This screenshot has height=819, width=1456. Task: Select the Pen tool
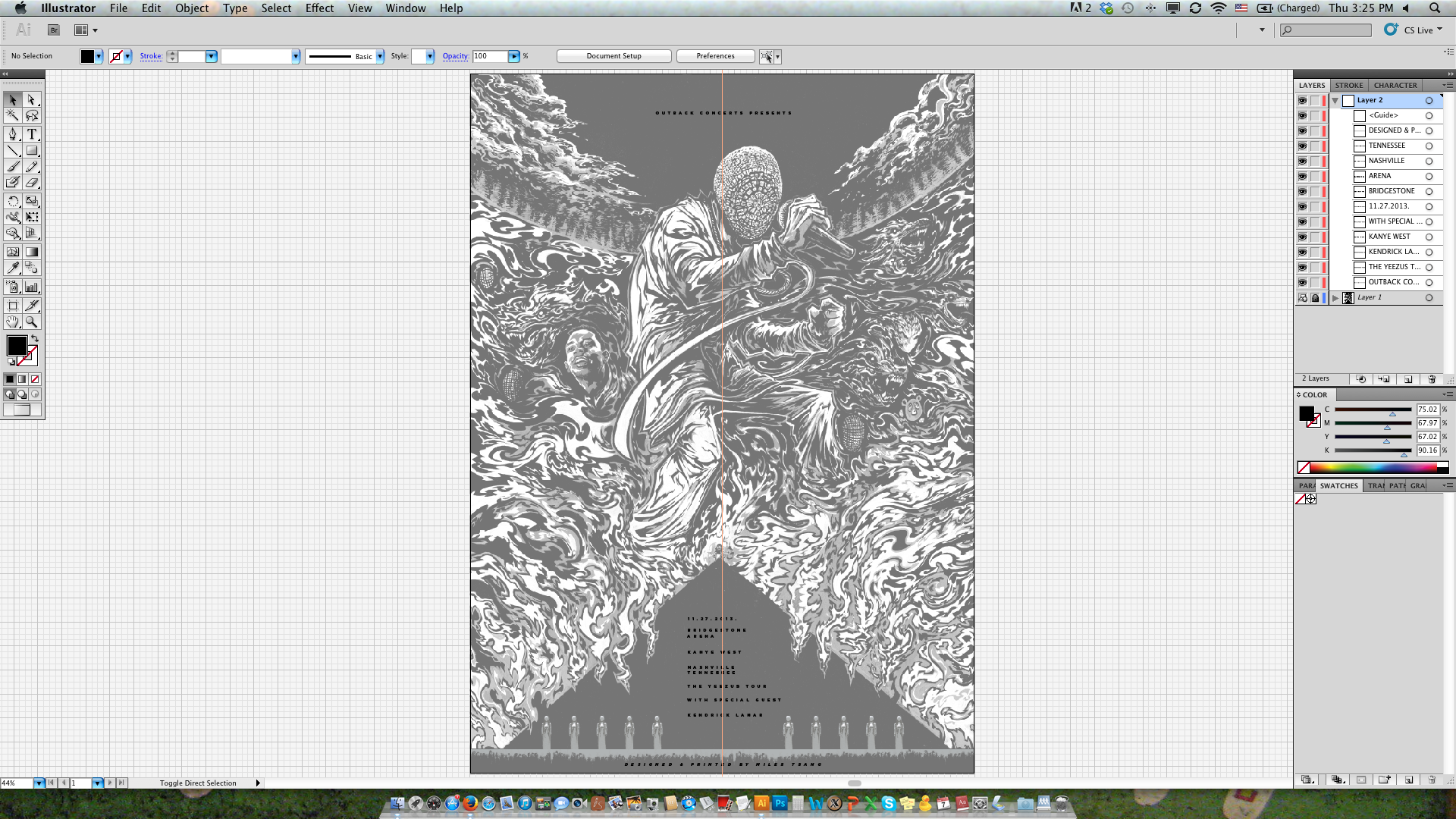(13, 134)
